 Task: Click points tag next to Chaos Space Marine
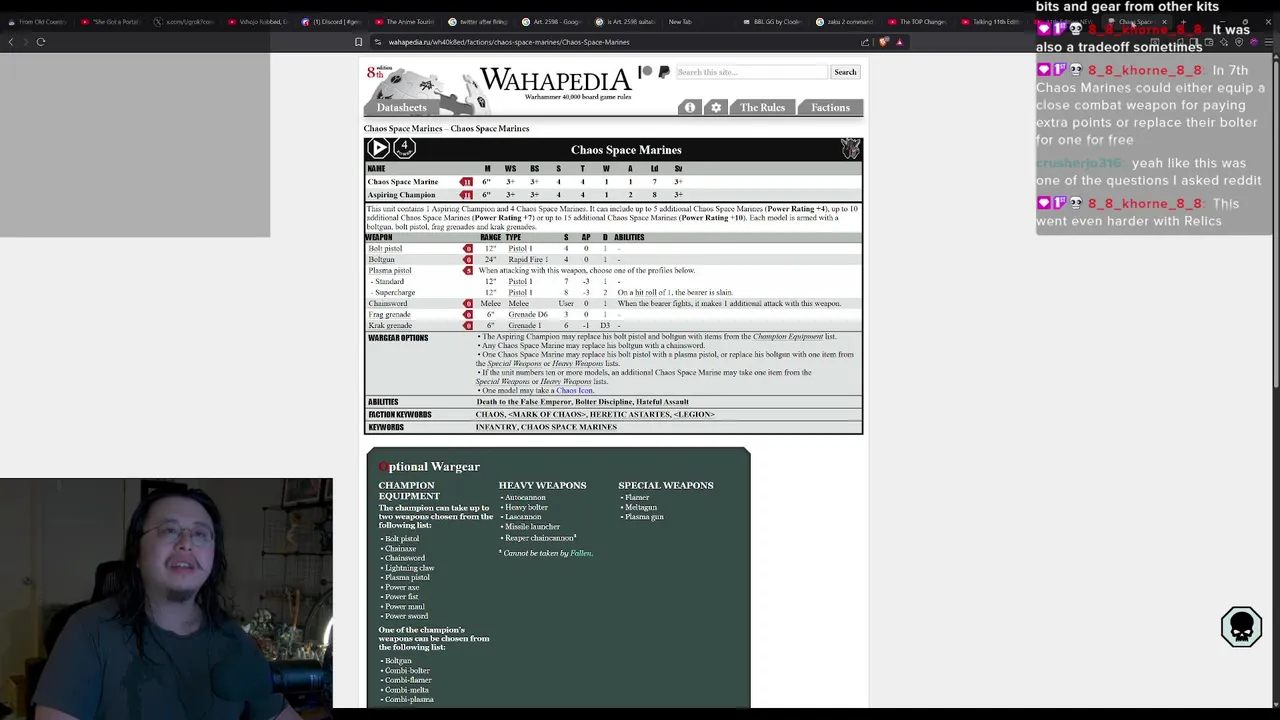(466, 182)
